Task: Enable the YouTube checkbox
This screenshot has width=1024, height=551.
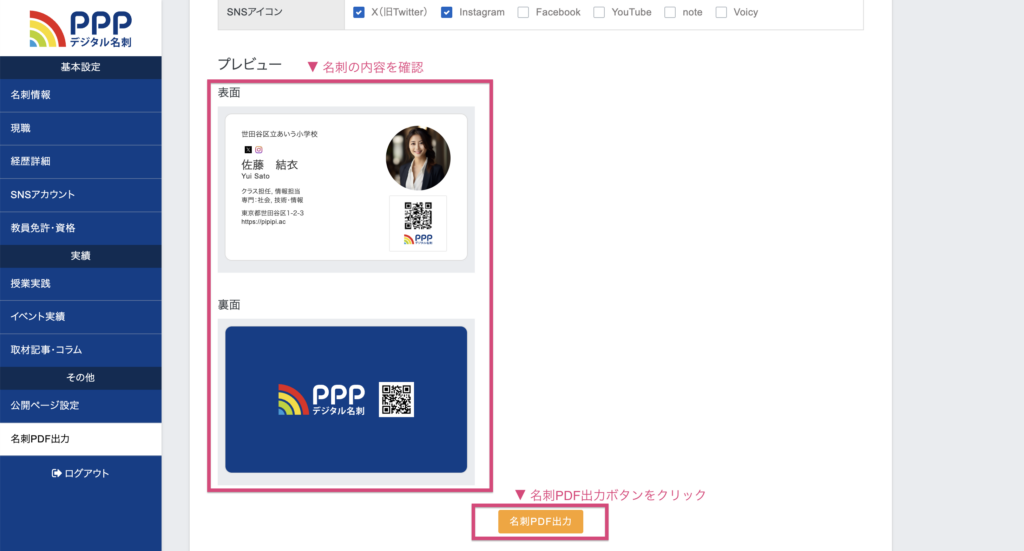Action: click(599, 12)
